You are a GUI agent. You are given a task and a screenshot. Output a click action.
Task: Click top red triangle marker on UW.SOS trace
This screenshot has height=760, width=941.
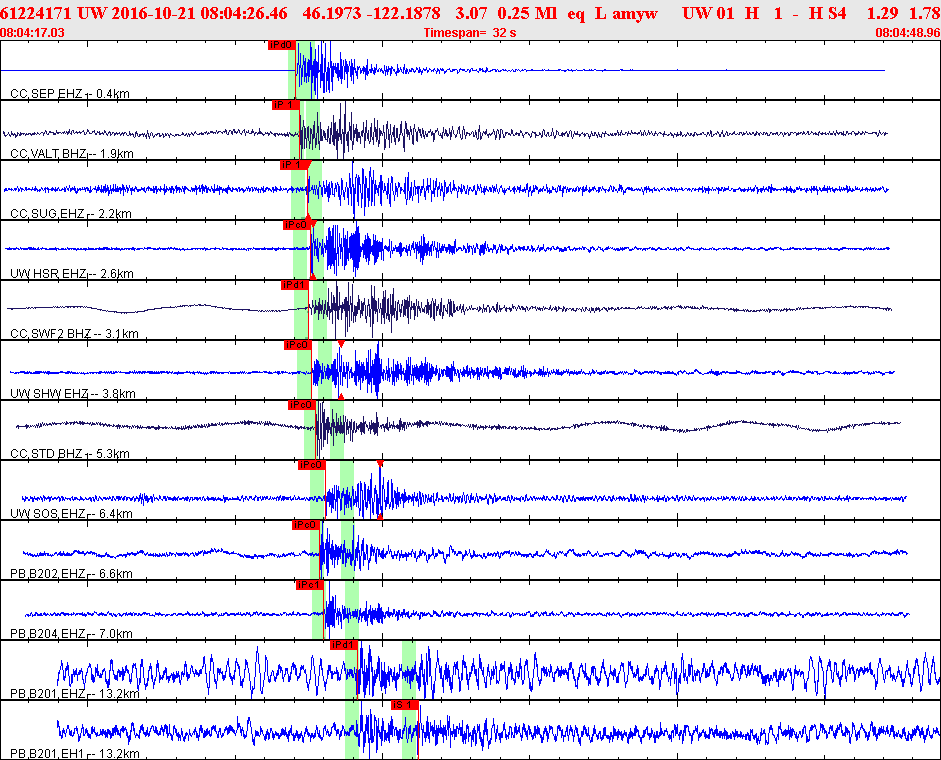coord(380,463)
